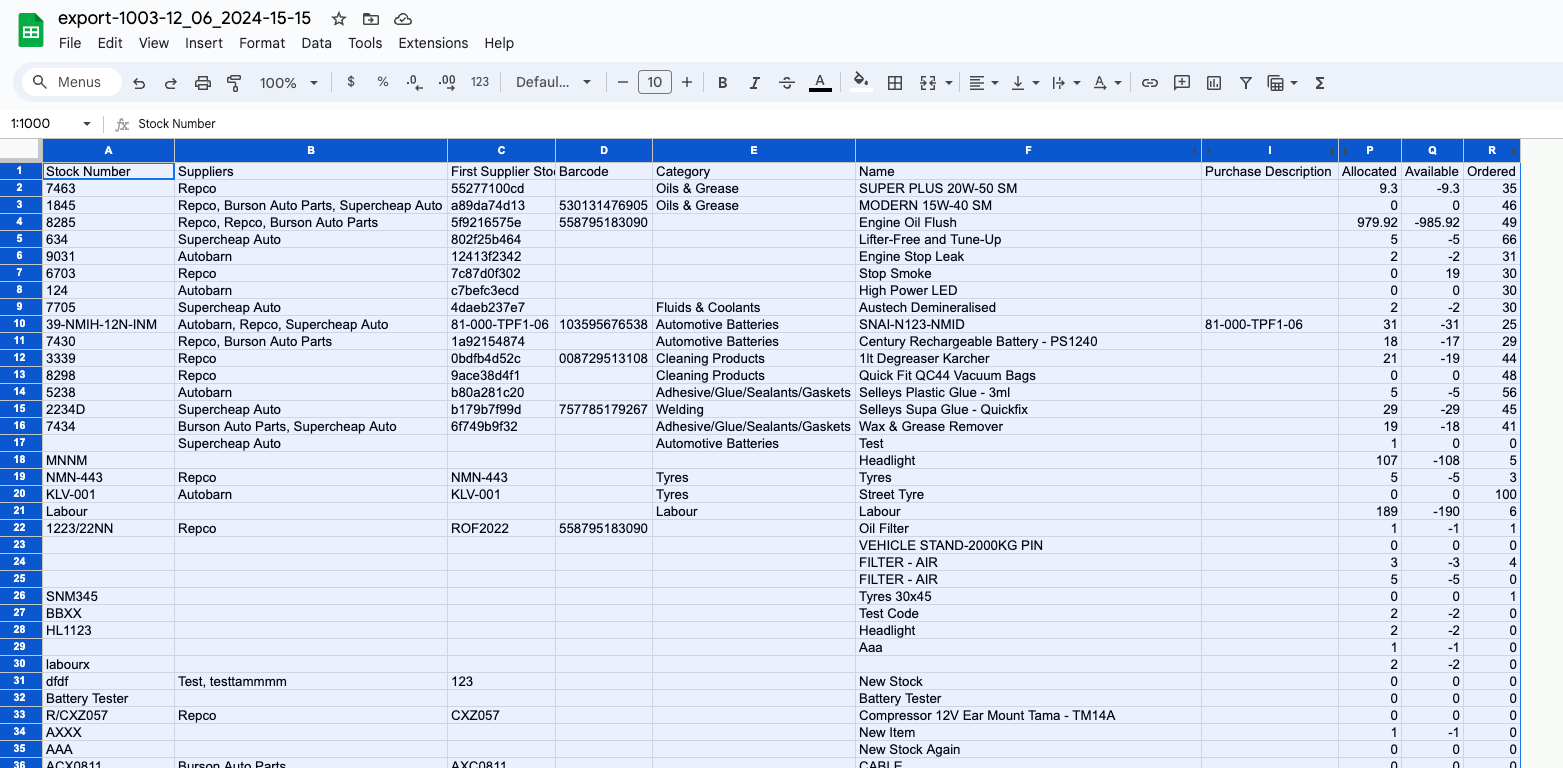
Task: Select cell 'Compressor 12V Ear Mount Tama - TM14A'
Action: [1028, 715]
